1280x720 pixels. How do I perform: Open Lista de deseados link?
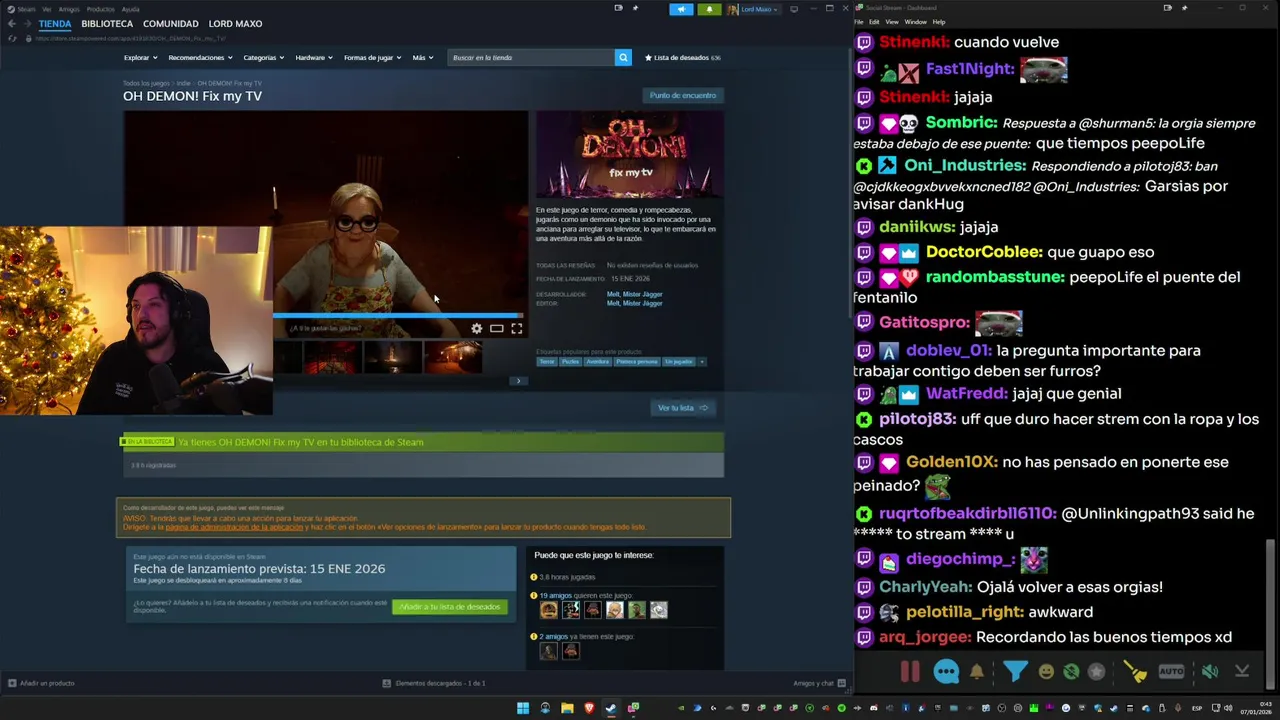682,57
